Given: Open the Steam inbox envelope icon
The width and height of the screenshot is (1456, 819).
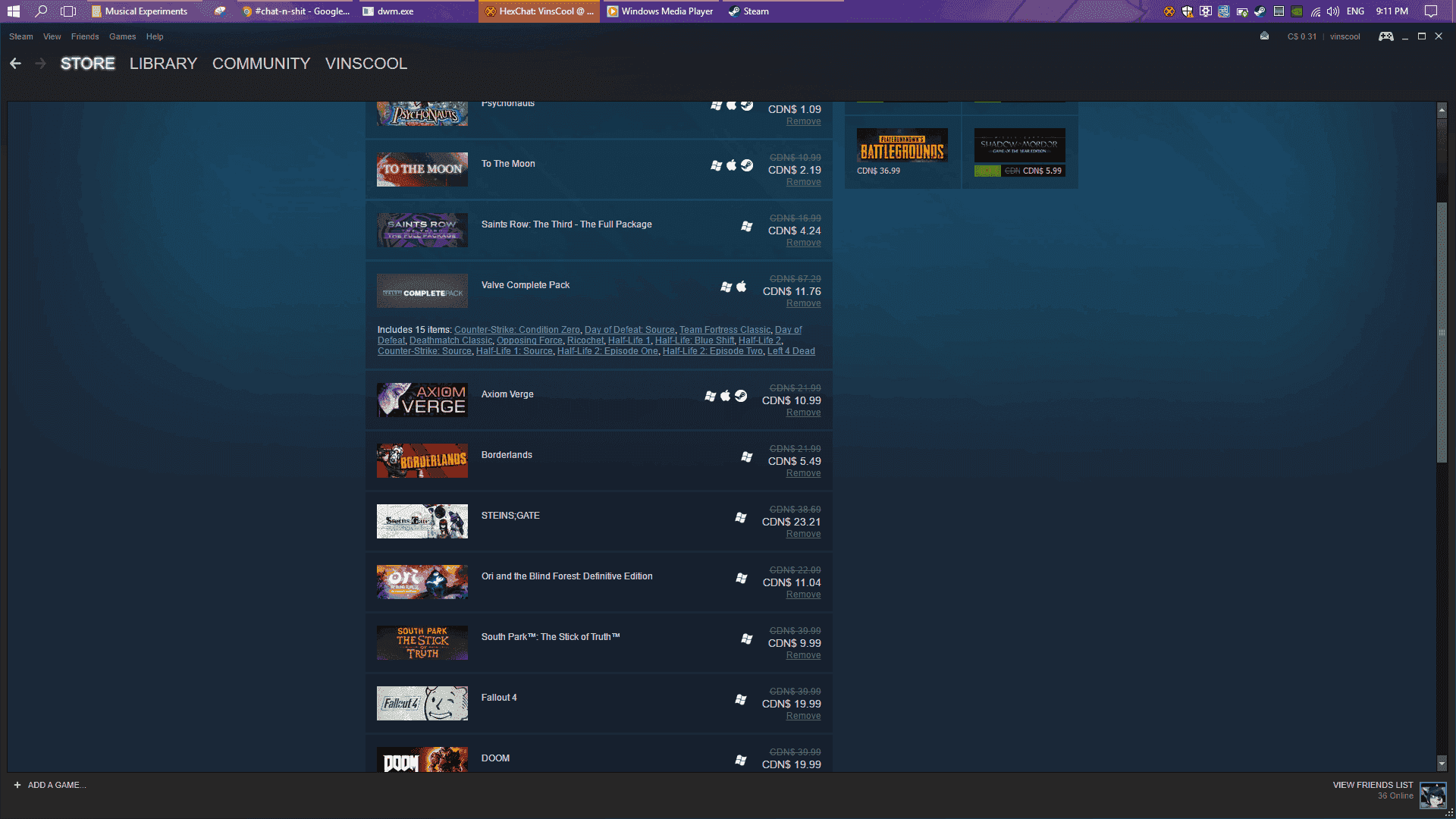Looking at the screenshot, I should pyautogui.click(x=1264, y=36).
